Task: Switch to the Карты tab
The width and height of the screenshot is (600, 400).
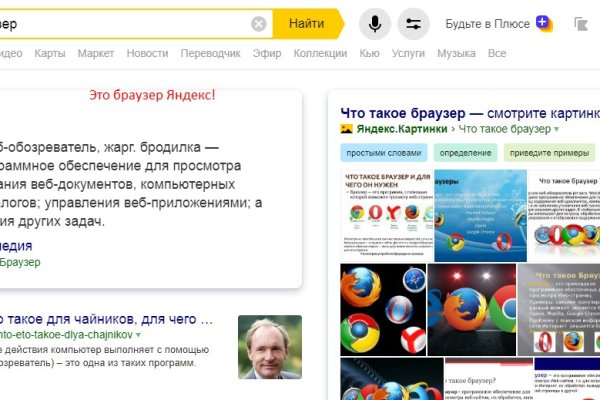Action: pos(50,53)
